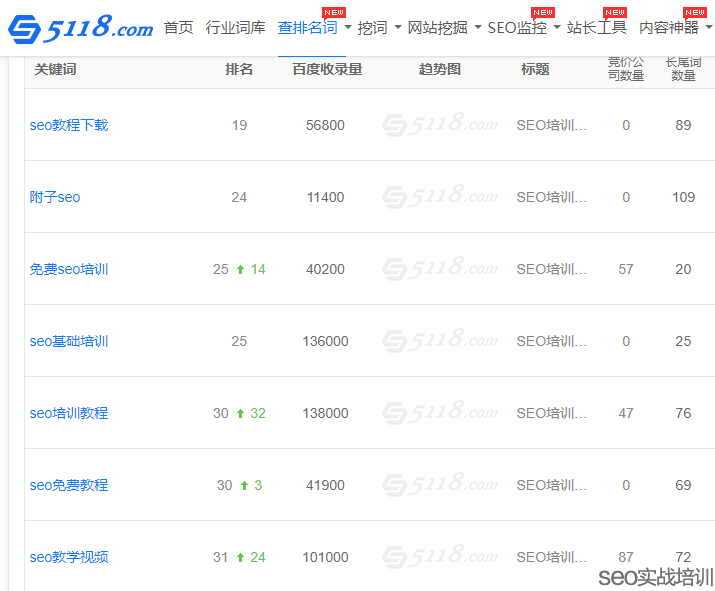Open the keyword link 附子seo
Viewport: 715px width, 591px height.
[x=55, y=197]
